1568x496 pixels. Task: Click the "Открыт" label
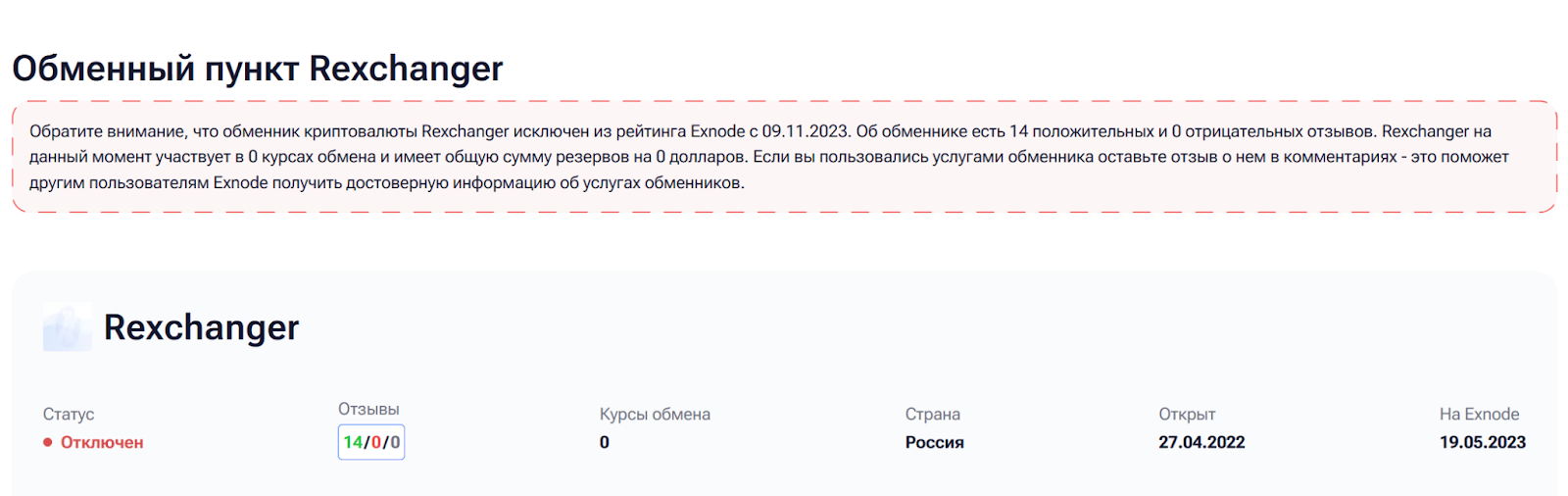click(1187, 415)
